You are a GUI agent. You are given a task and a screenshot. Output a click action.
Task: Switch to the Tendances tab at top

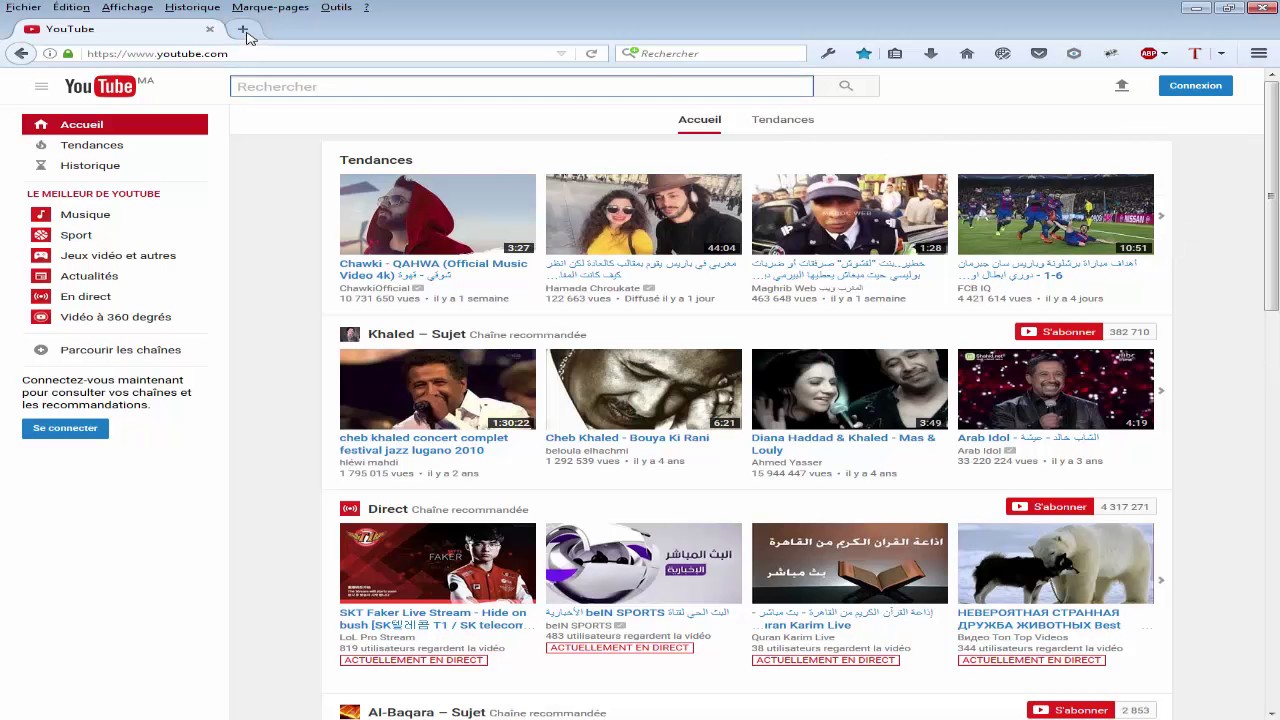click(x=783, y=119)
